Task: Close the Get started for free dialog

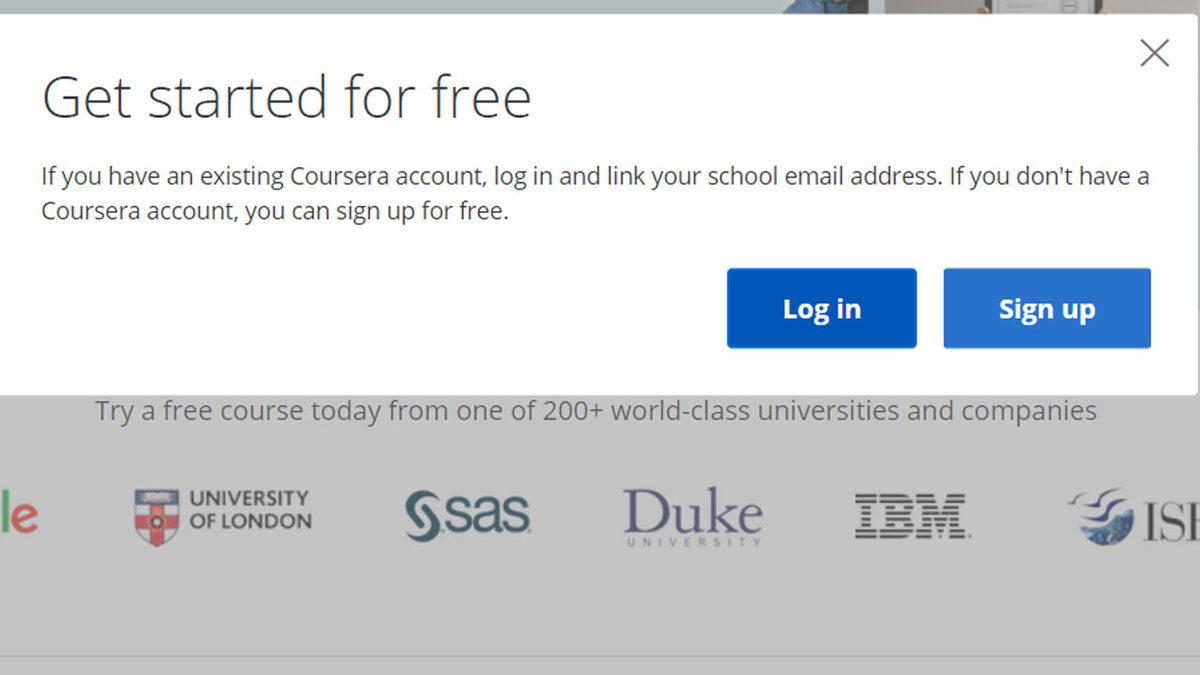Action: coord(1154,53)
